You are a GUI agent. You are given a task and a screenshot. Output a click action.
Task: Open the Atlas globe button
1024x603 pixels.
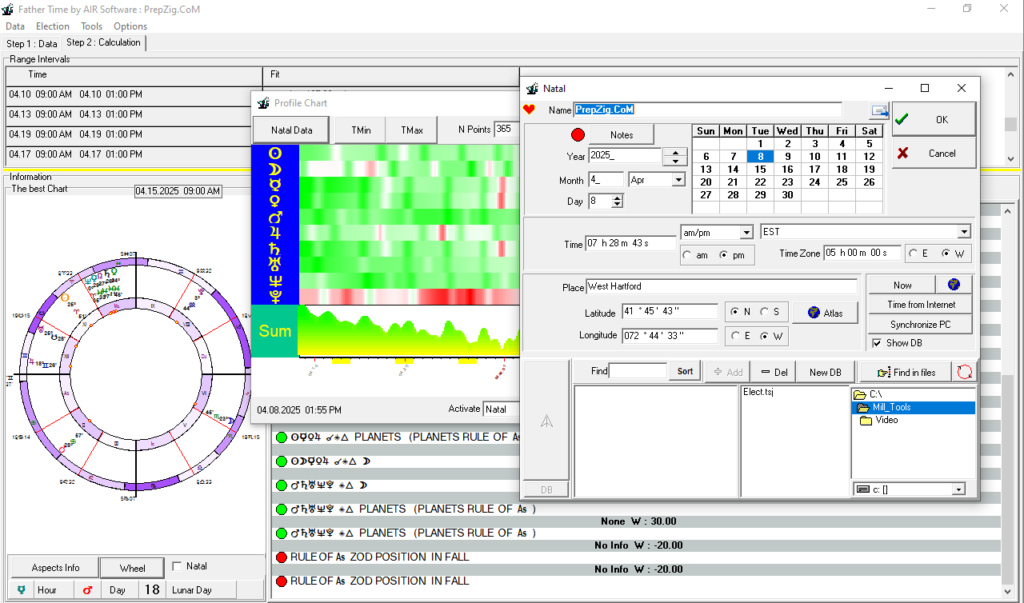(824, 313)
